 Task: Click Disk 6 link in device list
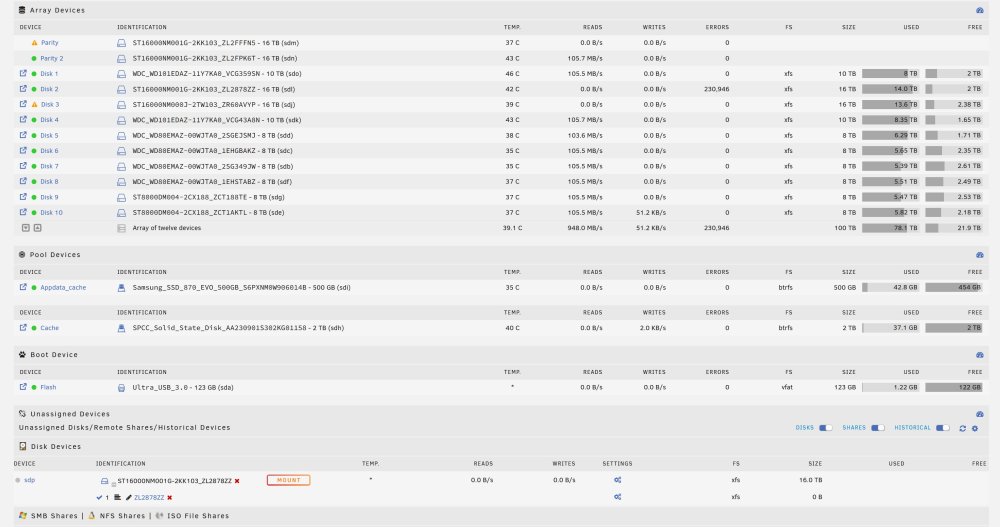tap(49, 151)
